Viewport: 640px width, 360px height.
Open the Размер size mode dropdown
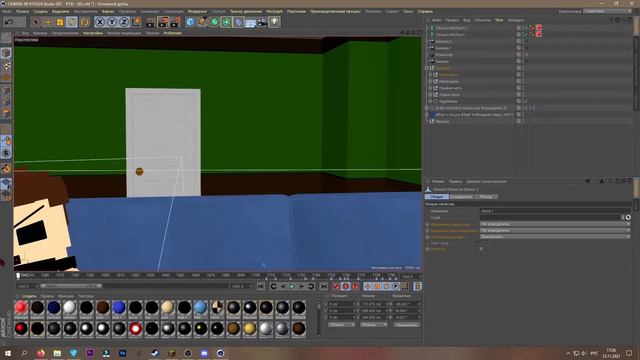373,324
